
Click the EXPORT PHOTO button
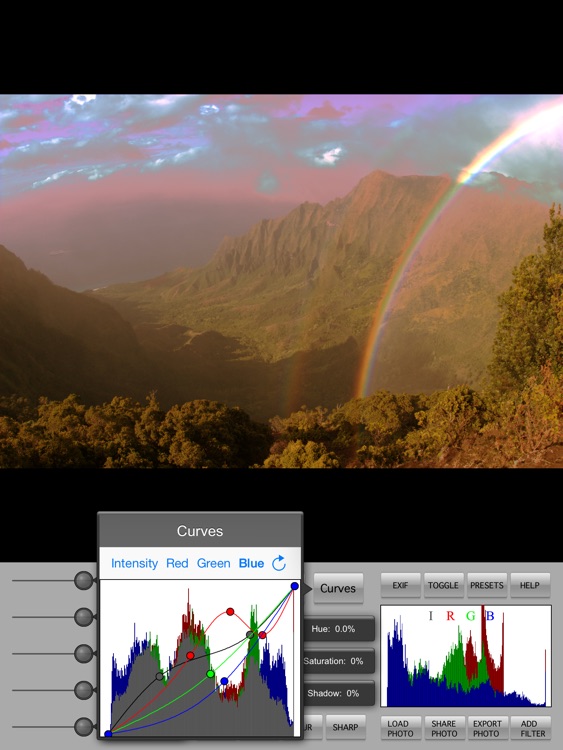coord(487,728)
